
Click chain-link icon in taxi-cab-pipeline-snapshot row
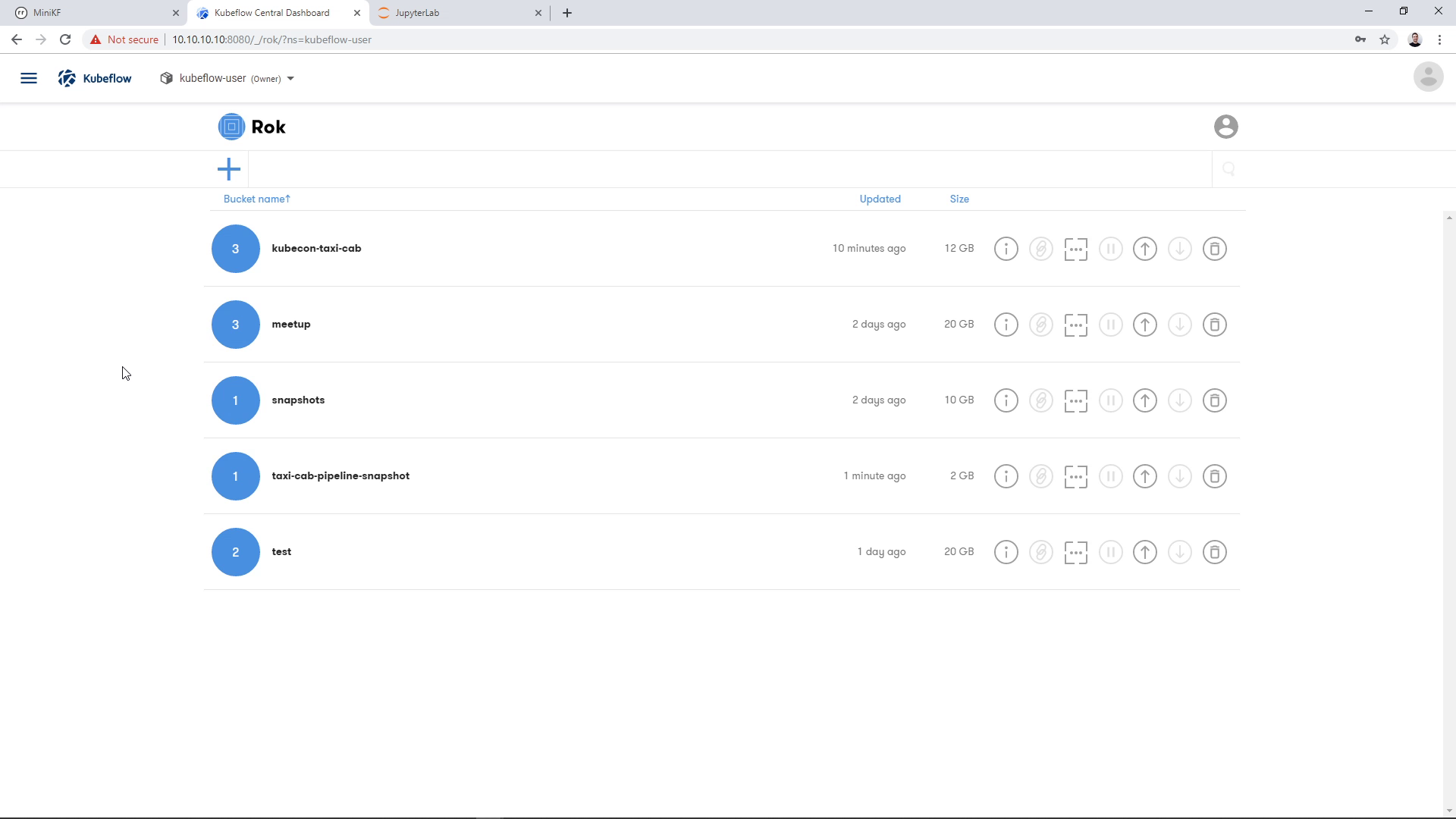(1040, 476)
